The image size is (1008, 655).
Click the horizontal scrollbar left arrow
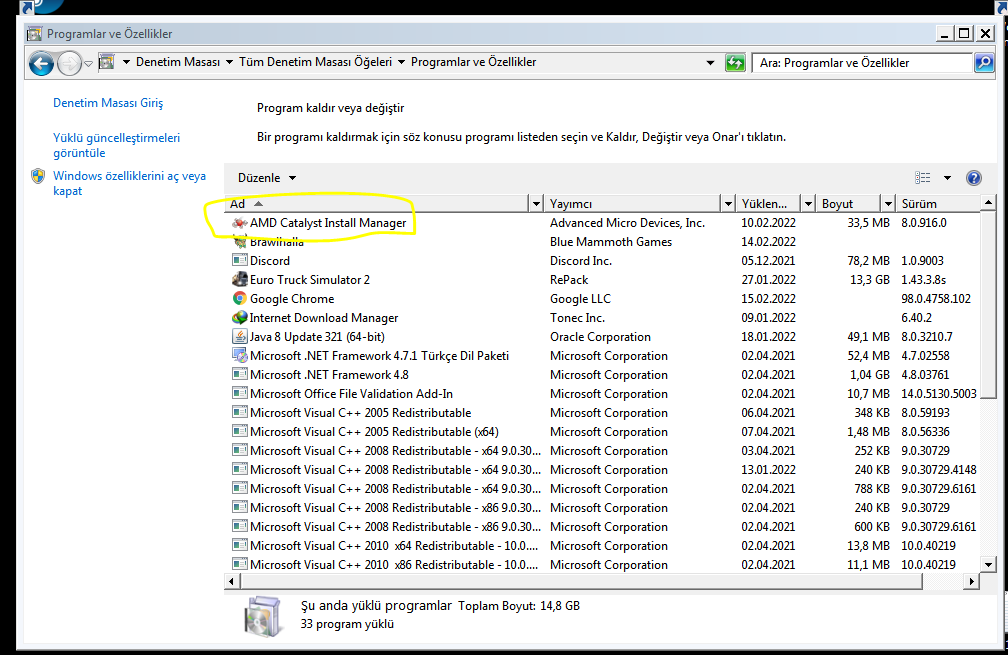pyautogui.click(x=232, y=581)
